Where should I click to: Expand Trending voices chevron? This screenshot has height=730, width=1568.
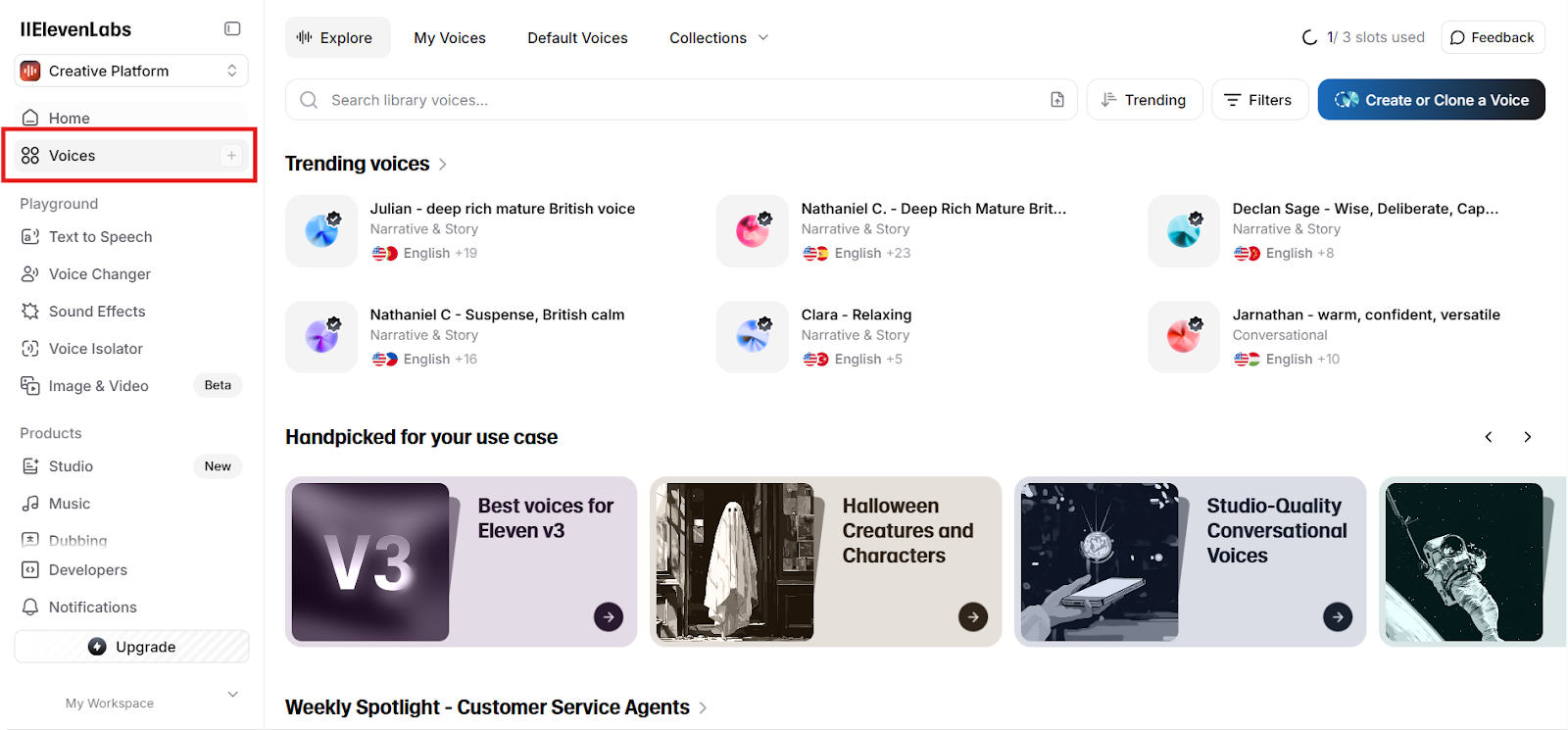(443, 165)
